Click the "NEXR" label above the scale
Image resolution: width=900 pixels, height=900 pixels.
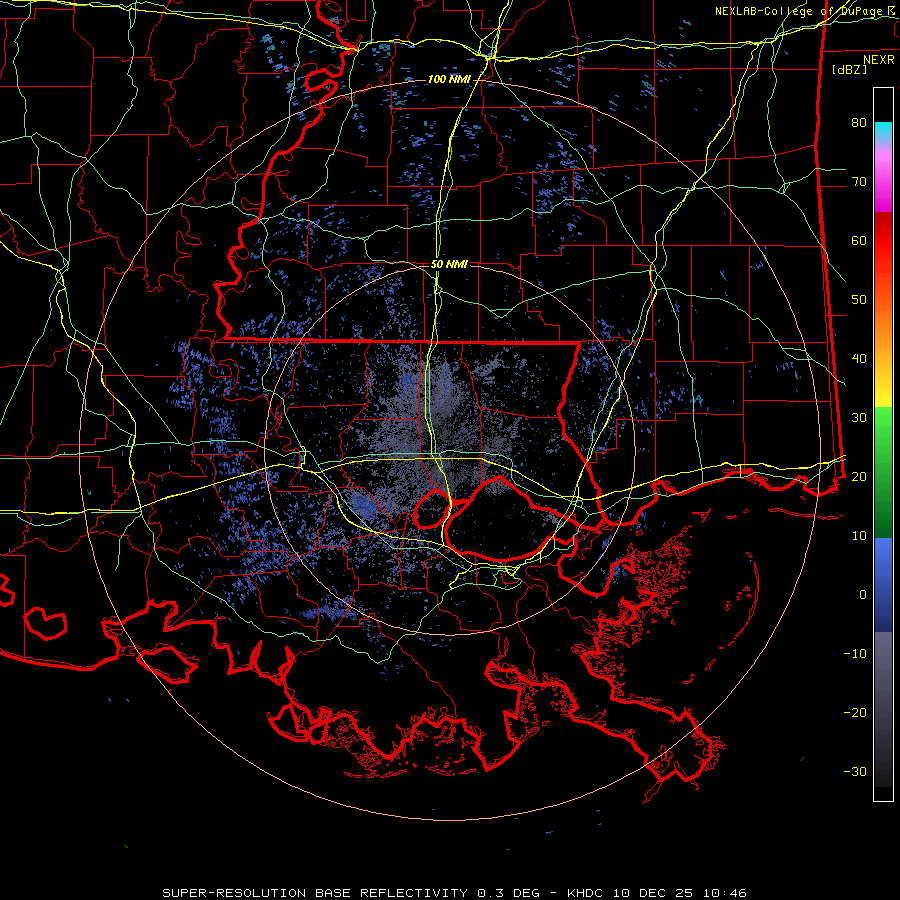pos(879,60)
